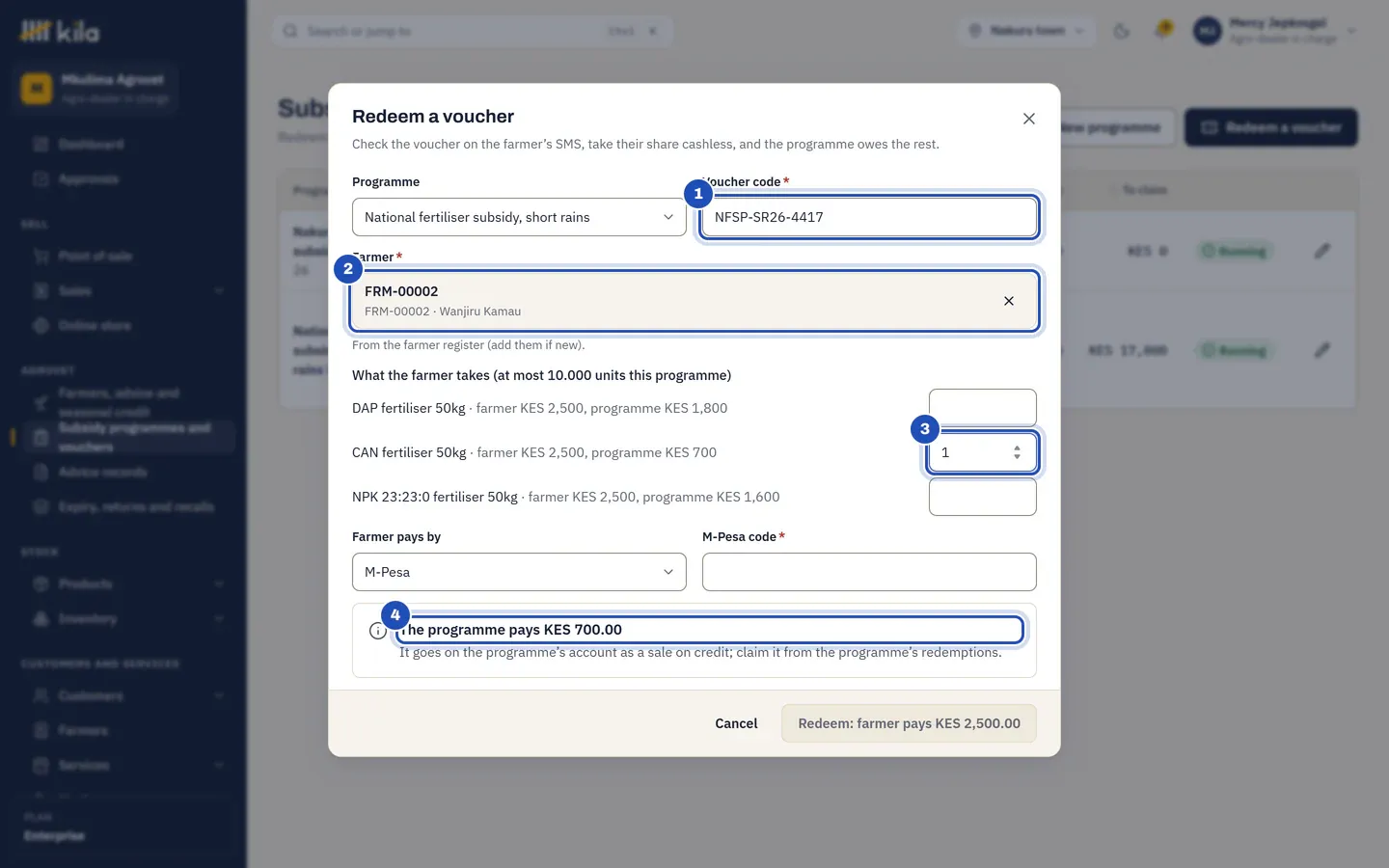Open the notifications bell in header
The image size is (1389, 868).
1163,31
